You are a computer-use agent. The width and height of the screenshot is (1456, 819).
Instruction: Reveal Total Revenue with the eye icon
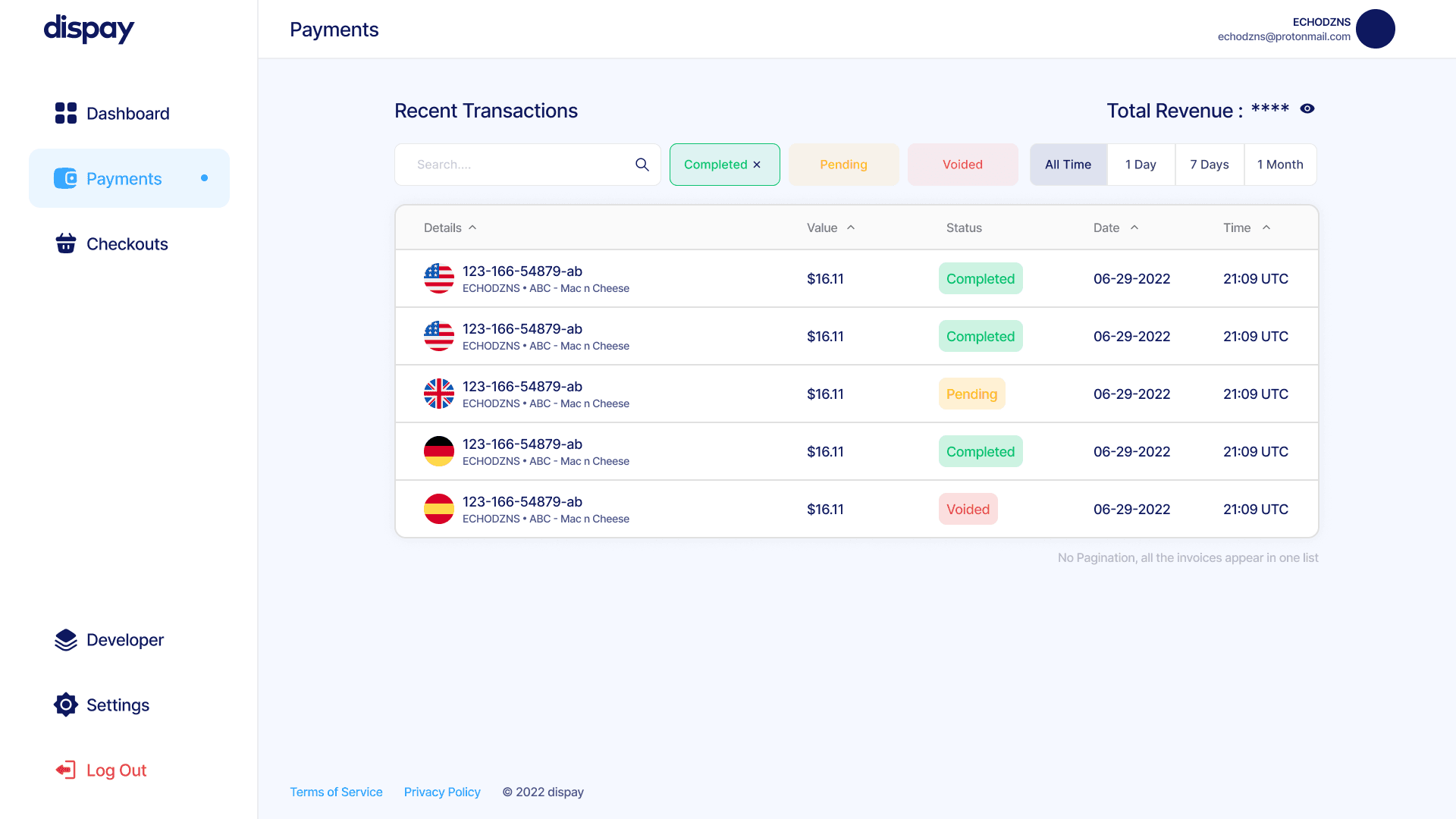pyautogui.click(x=1307, y=109)
